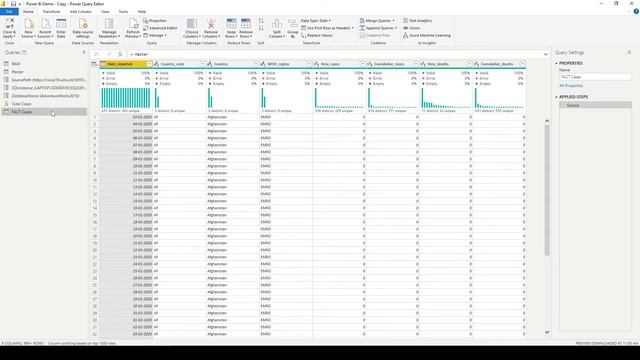Image resolution: width=640 pixels, height=360 pixels.
Task: Open query Properties in the ribbon
Action: (155, 20)
